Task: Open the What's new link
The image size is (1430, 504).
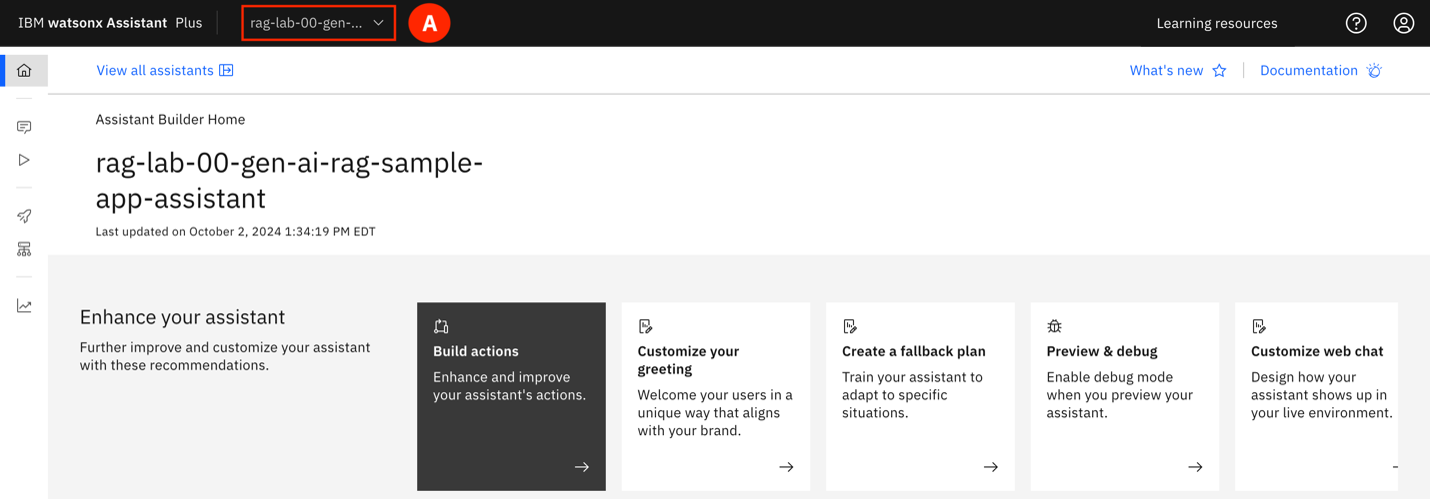Action: (1166, 71)
